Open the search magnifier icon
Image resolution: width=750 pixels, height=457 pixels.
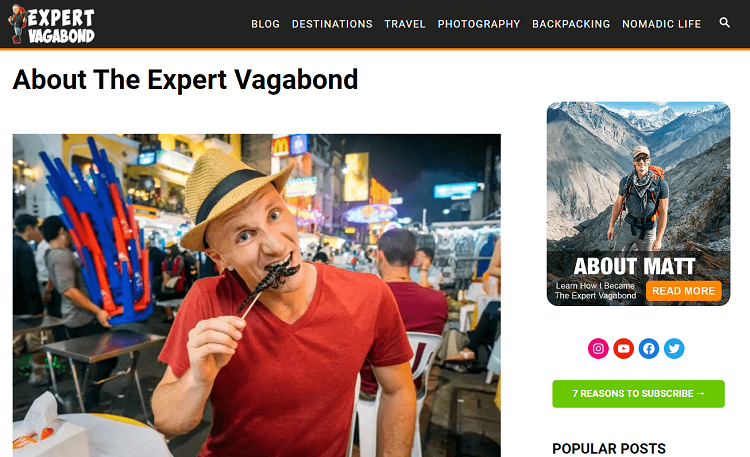click(725, 22)
